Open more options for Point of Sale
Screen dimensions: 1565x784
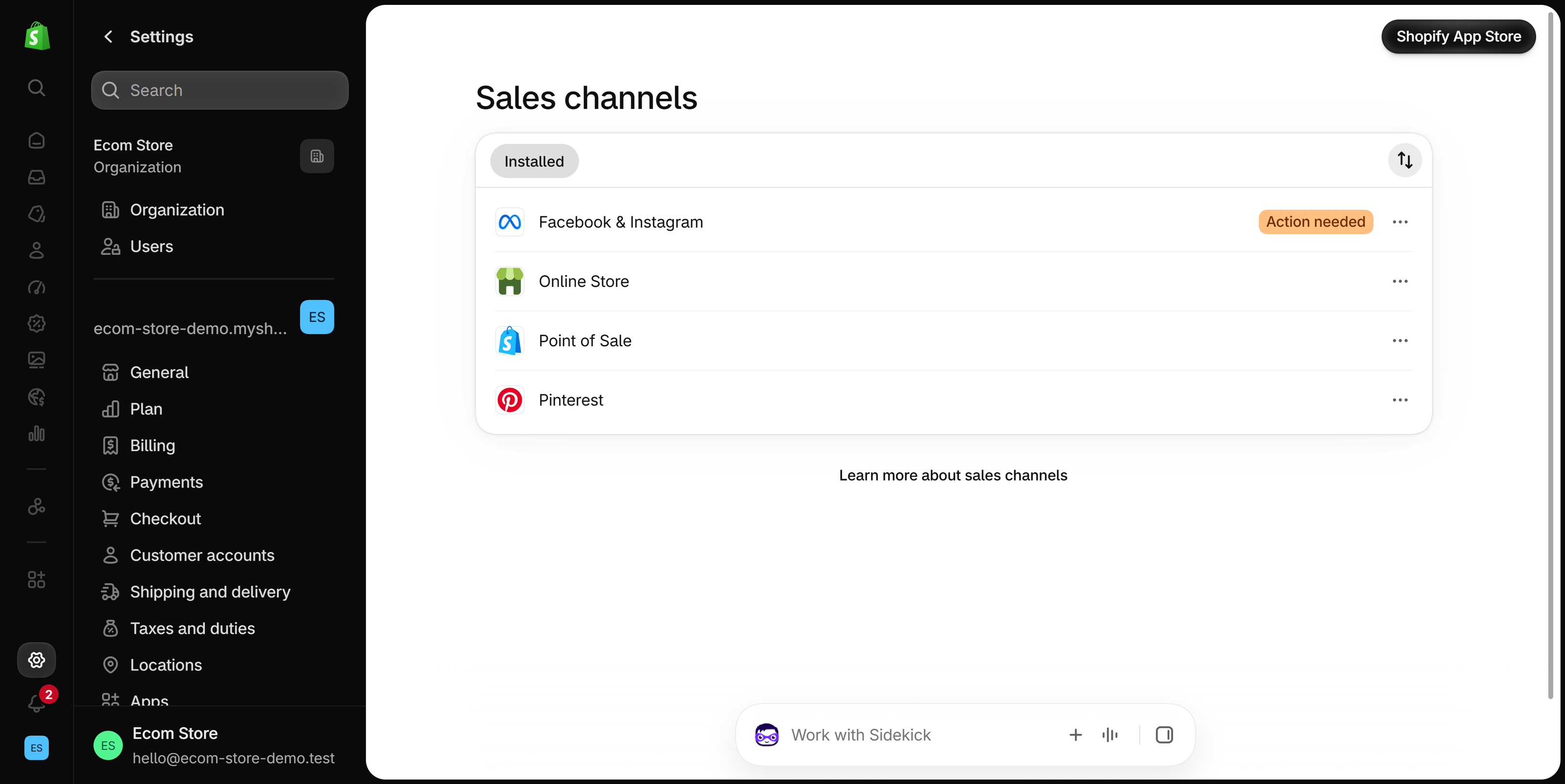pyautogui.click(x=1400, y=341)
